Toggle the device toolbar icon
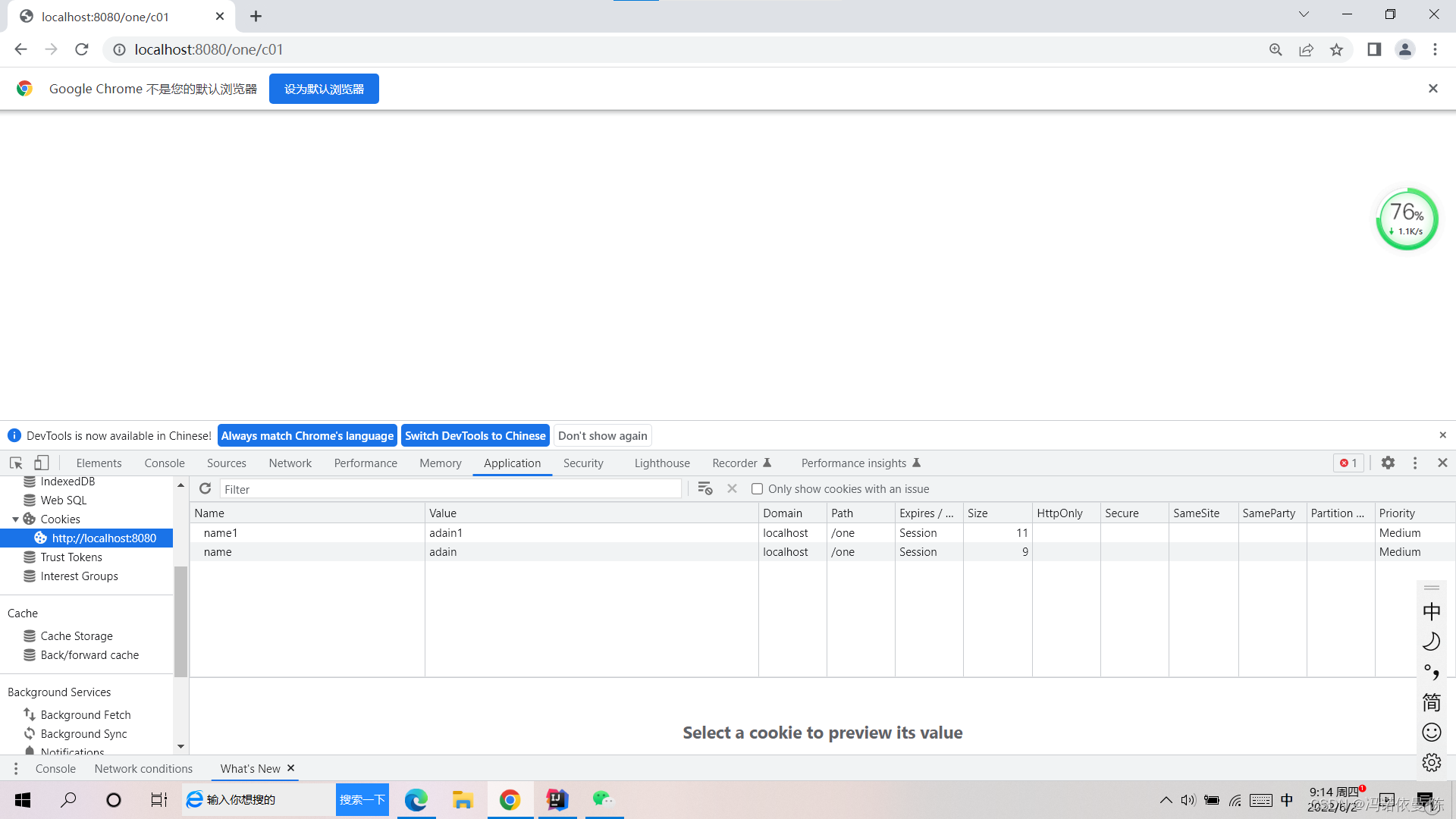 coord(42,463)
